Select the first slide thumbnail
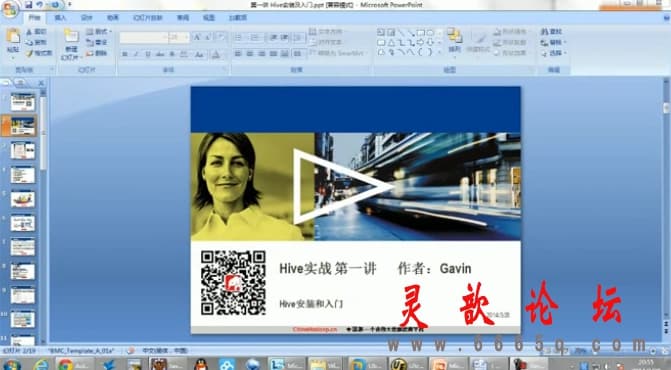 point(23,102)
